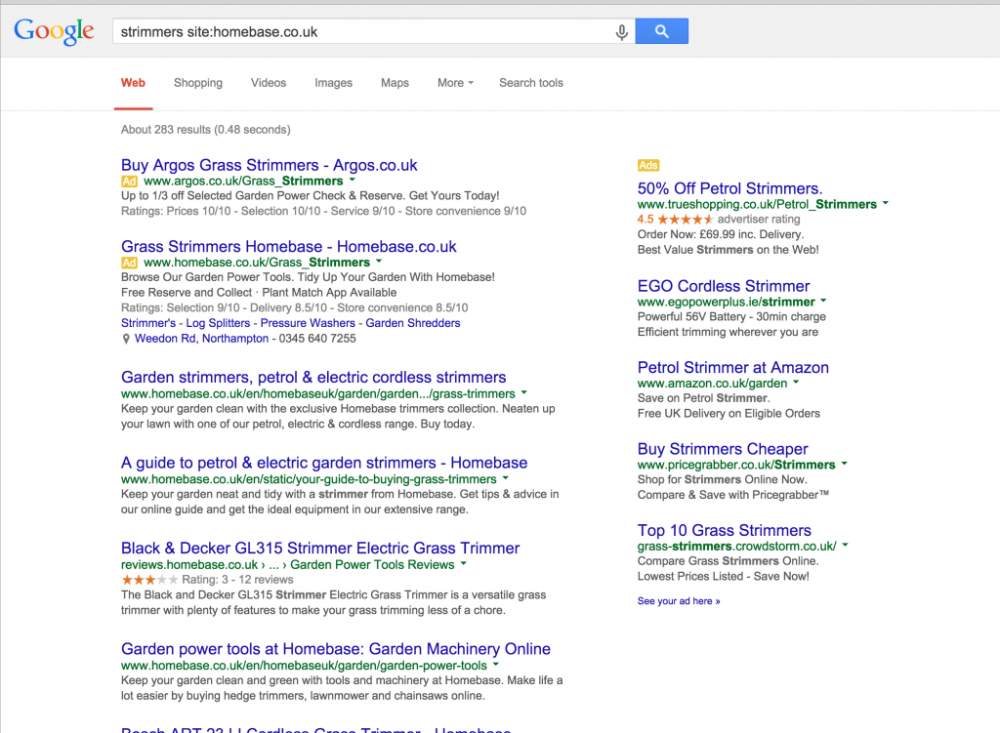Open the Maps tab

(395, 83)
